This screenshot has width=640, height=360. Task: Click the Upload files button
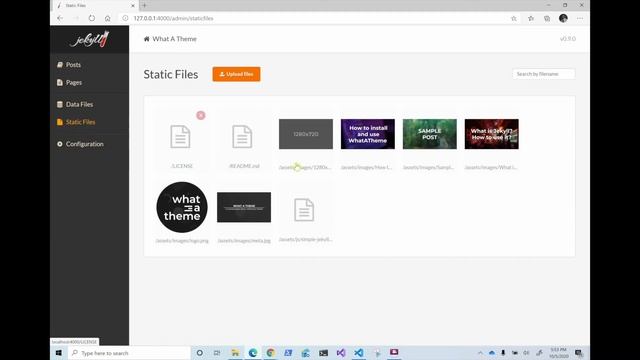(x=236, y=74)
